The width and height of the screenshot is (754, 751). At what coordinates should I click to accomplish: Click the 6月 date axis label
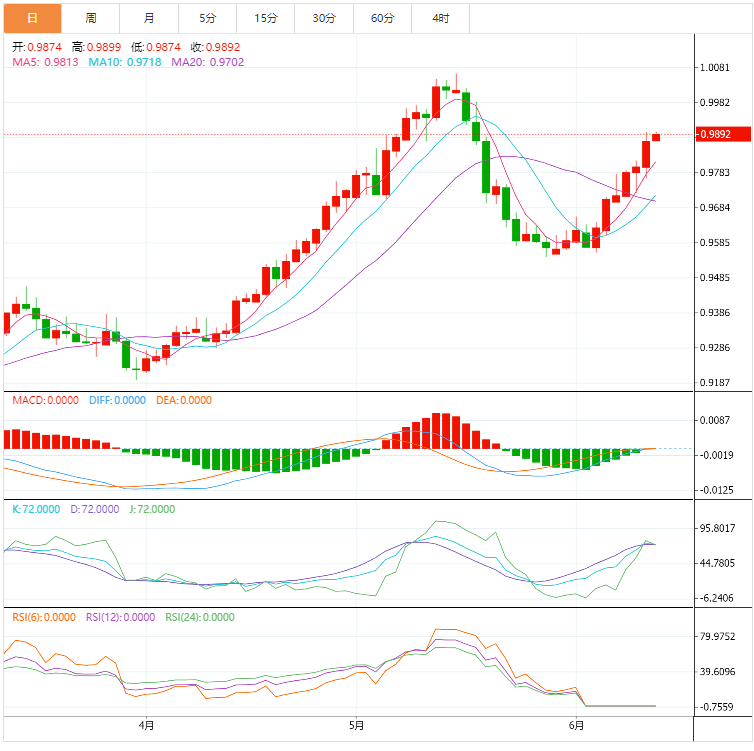click(576, 726)
